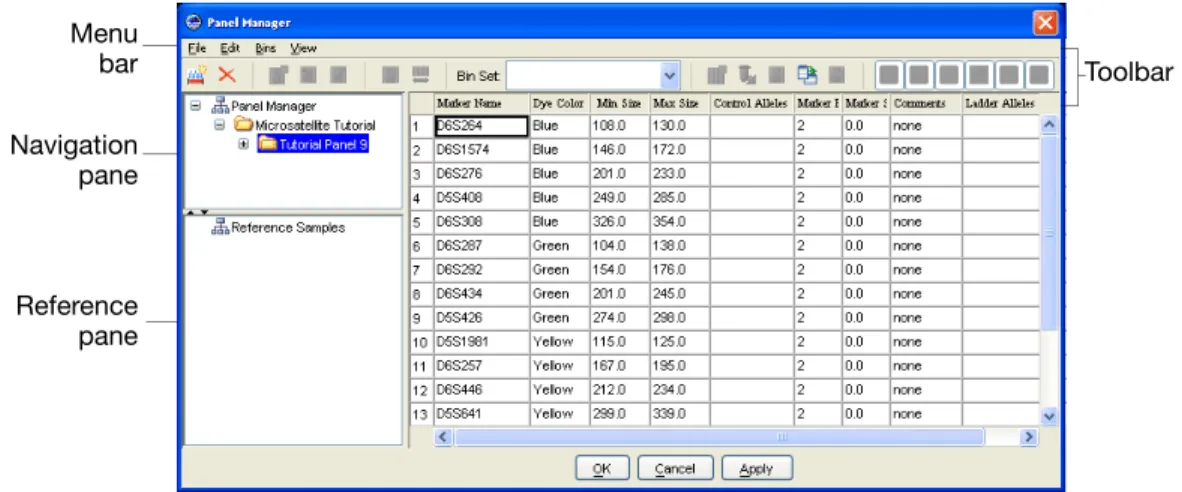The width and height of the screenshot is (1182, 492).
Task: Click the Min Size column header
Action: (x=619, y=103)
